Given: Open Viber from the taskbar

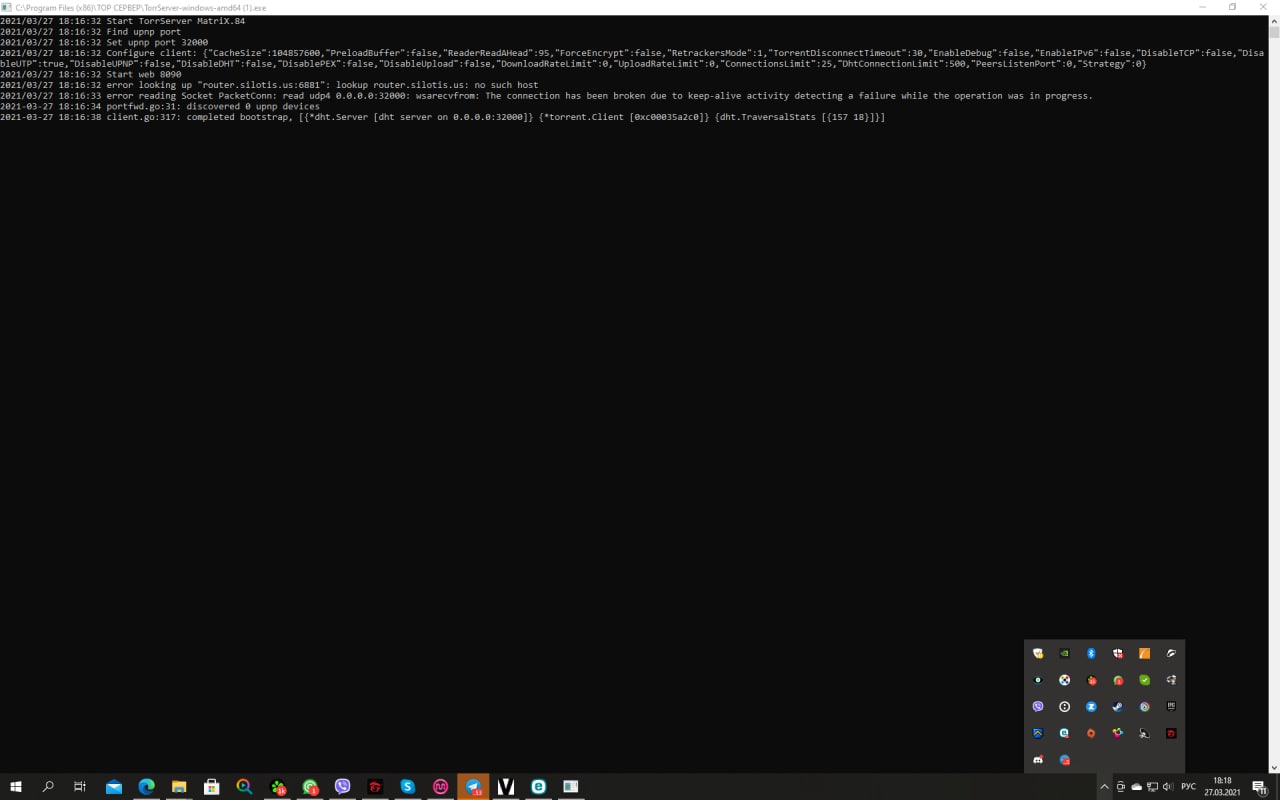Looking at the screenshot, I should (x=343, y=787).
